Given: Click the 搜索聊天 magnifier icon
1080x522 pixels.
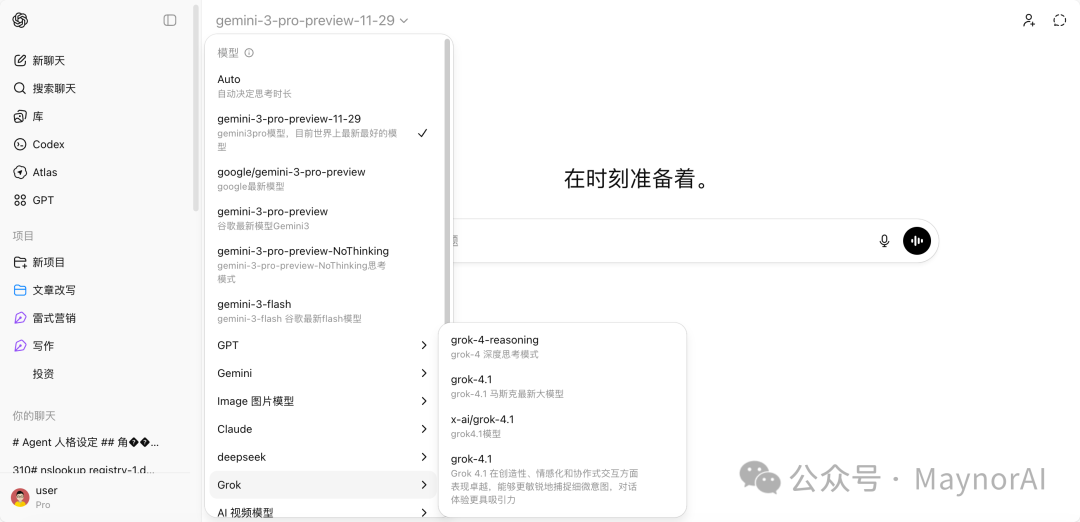Looking at the screenshot, I should pyautogui.click(x=20, y=88).
